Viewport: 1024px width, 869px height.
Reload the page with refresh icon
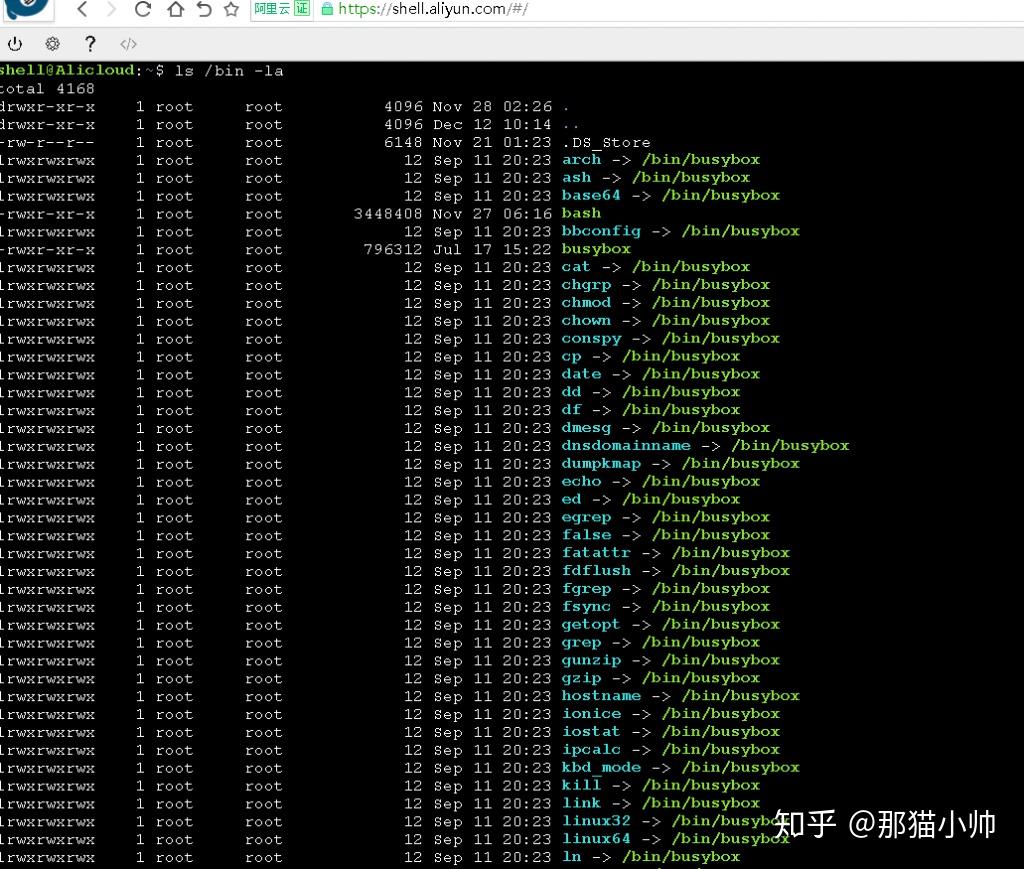pyautogui.click(x=143, y=8)
